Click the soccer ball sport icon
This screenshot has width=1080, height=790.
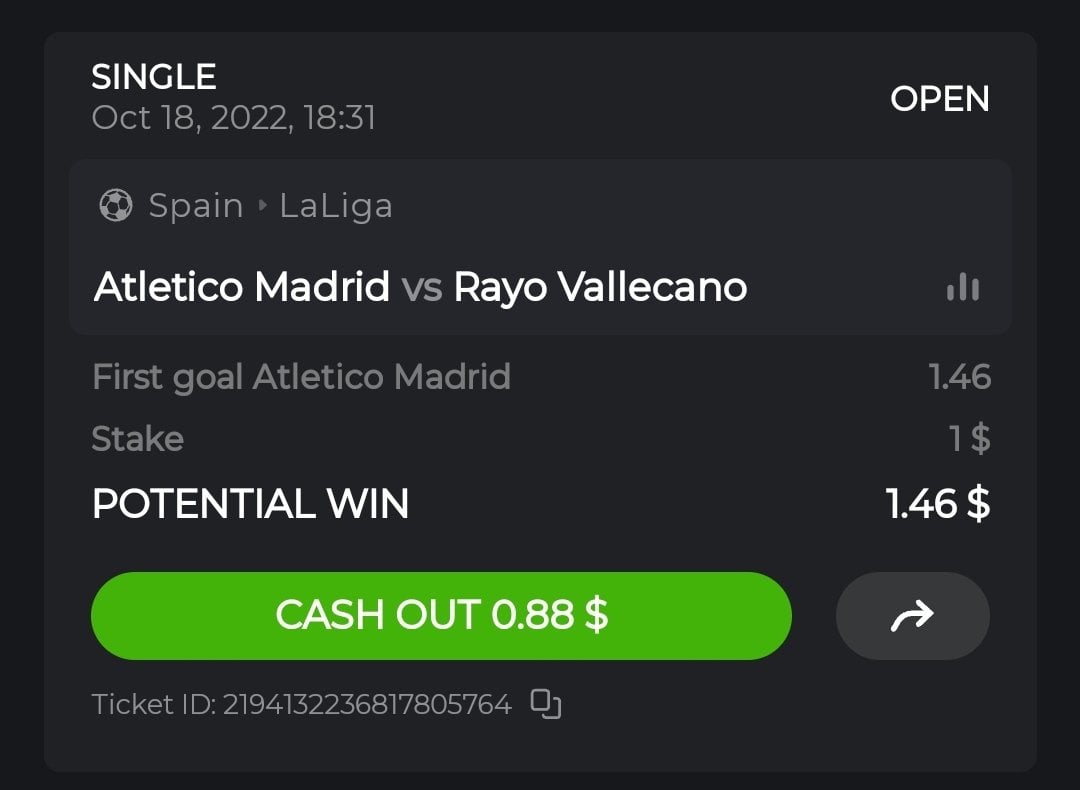tap(116, 206)
